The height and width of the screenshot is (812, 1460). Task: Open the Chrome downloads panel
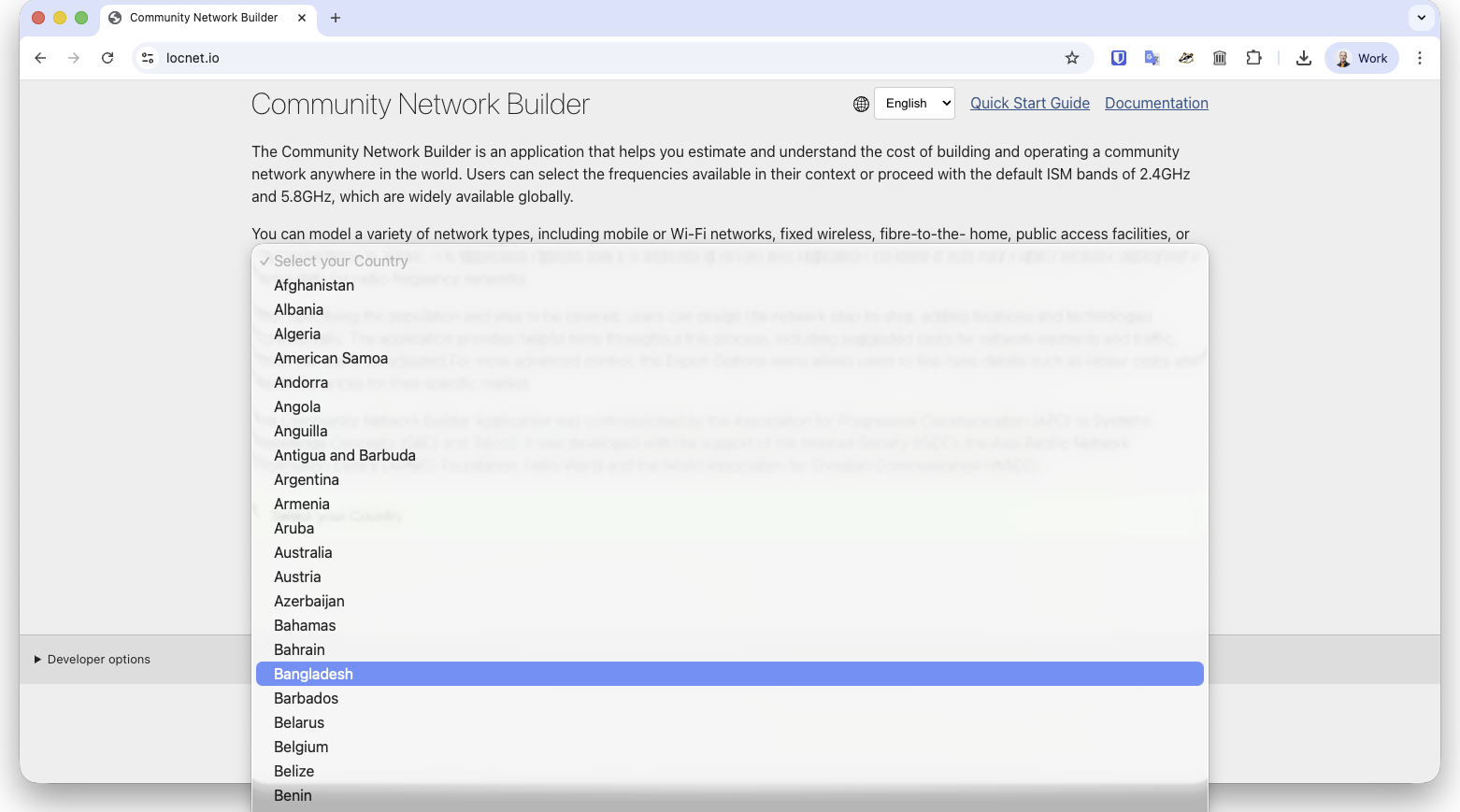coord(1303,58)
